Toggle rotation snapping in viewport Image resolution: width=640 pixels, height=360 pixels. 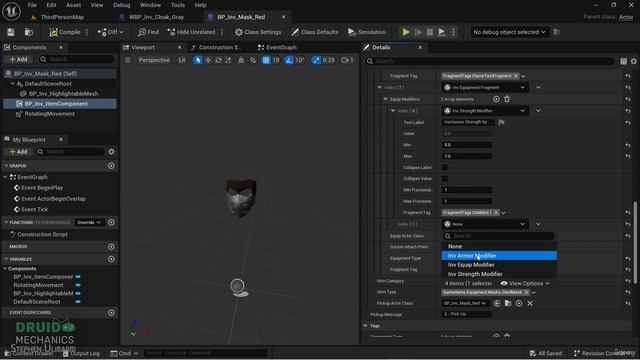289,60
